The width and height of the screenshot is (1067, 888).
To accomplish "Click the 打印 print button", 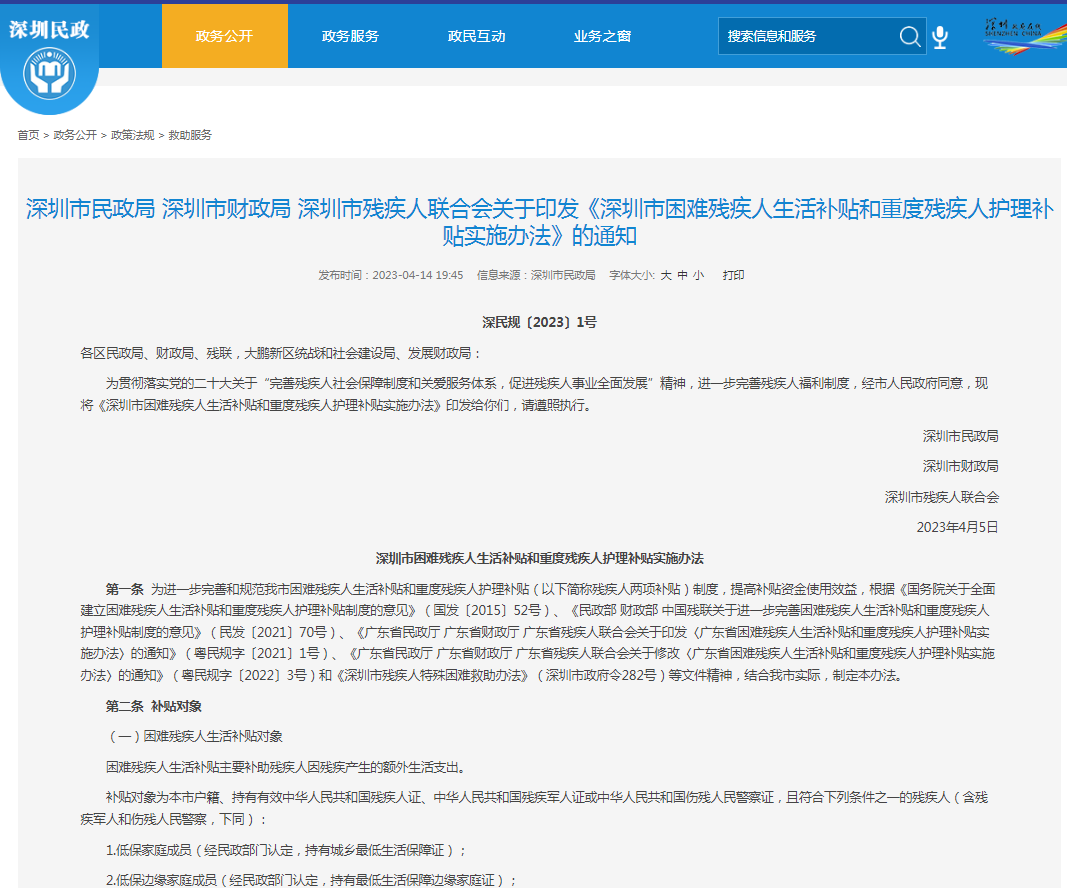I will [733, 275].
